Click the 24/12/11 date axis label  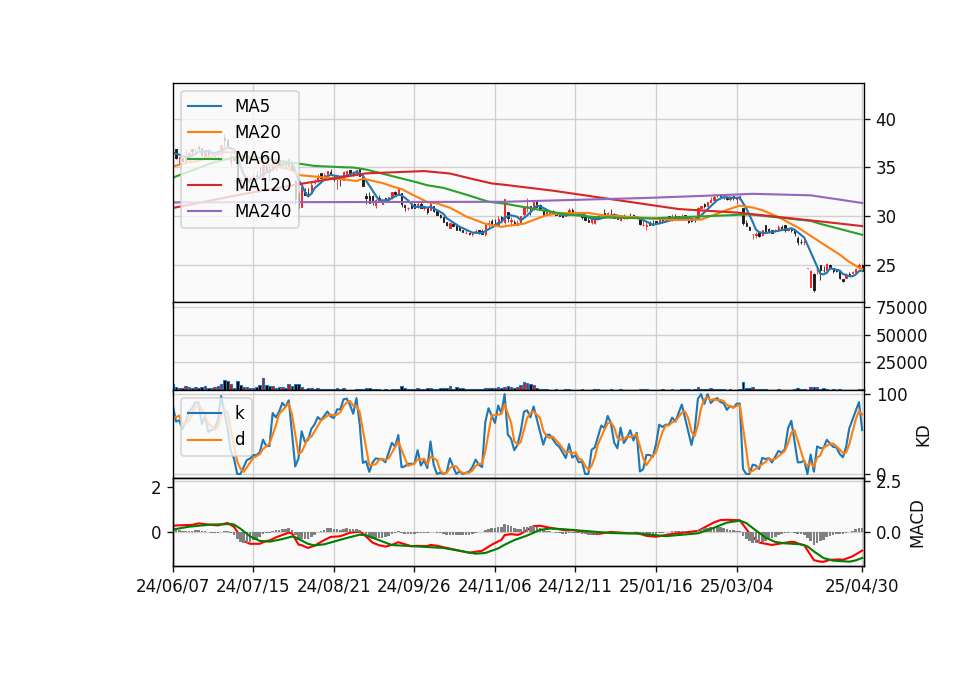point(574,587)
